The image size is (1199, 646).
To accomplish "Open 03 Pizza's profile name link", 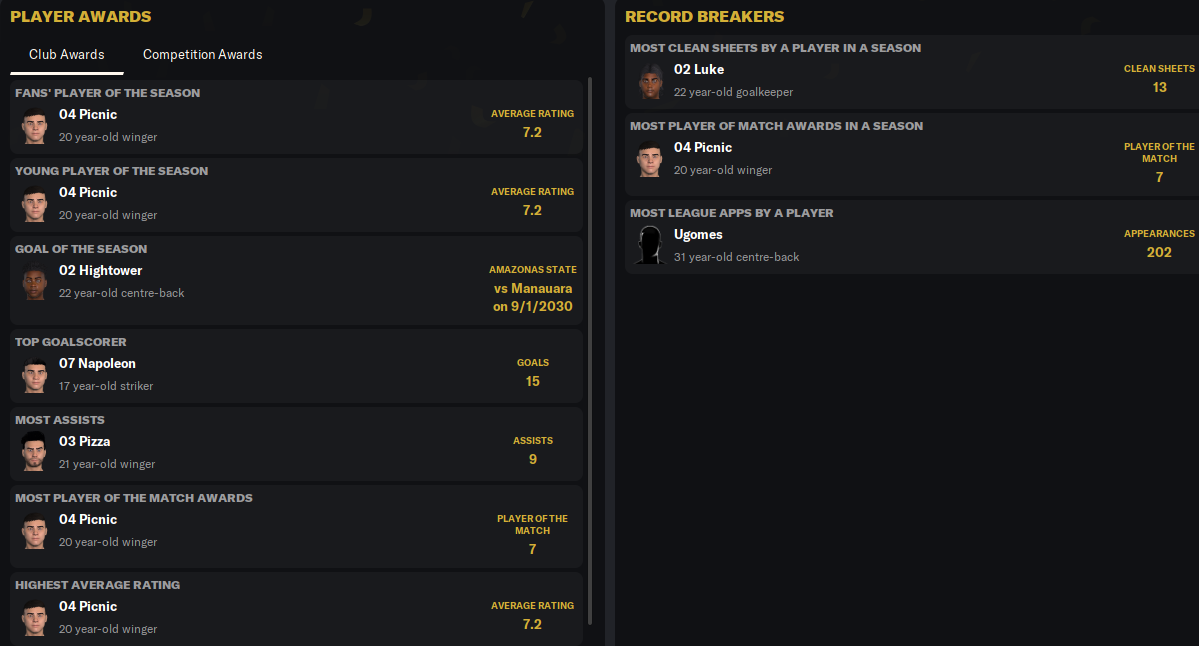I will pos(85,442).
